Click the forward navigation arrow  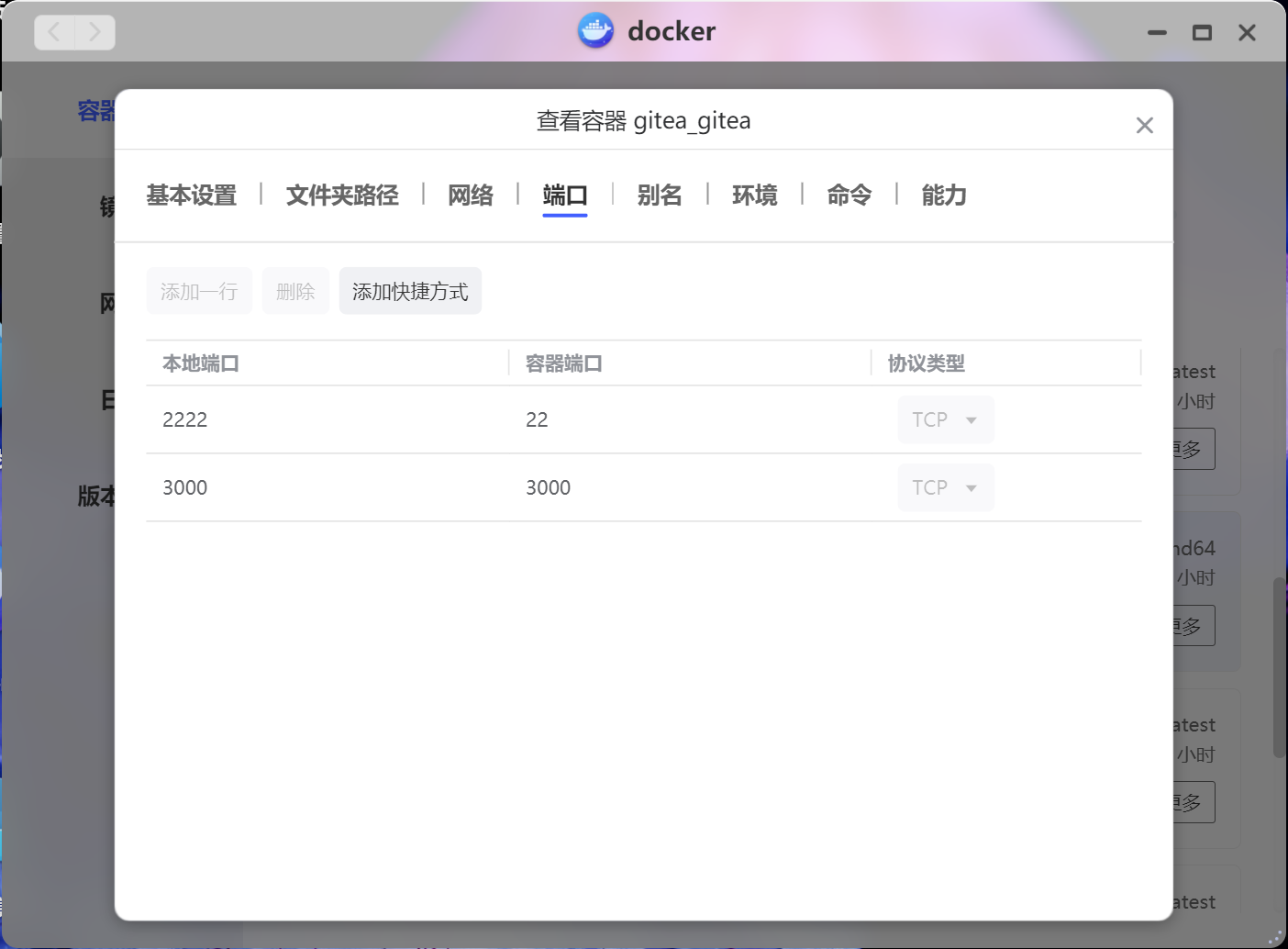pos(94,33)
